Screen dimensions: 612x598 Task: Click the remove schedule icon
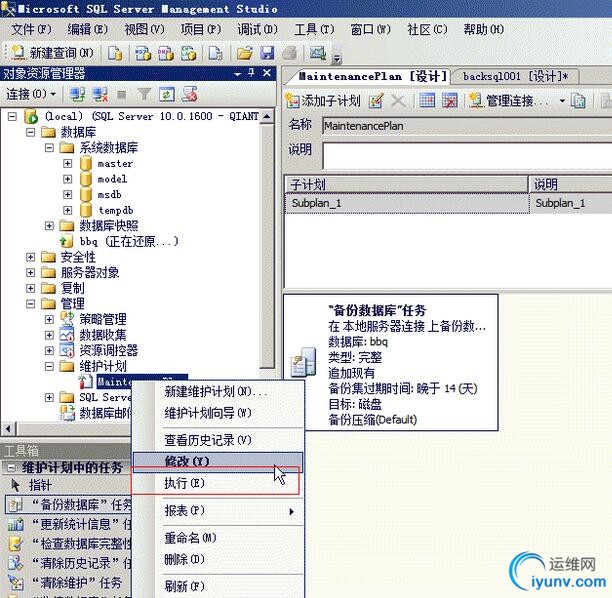point(450,101)
